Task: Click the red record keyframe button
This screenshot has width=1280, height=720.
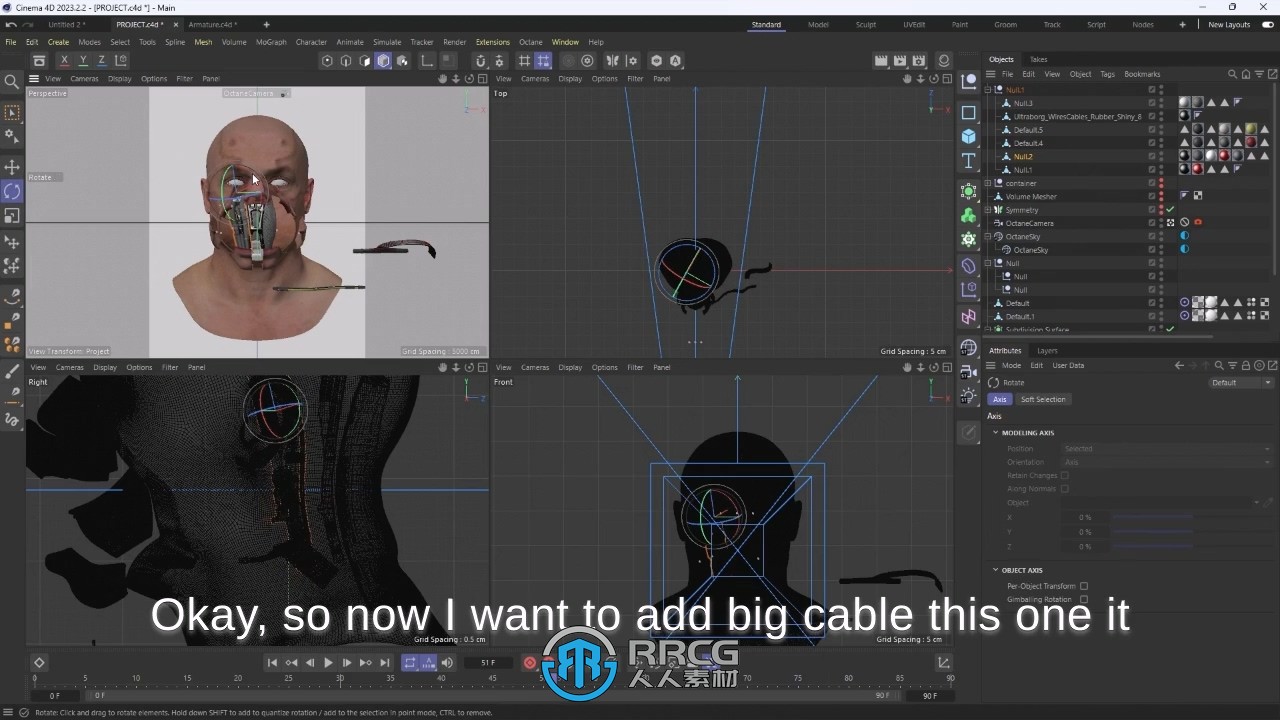Action: (x=530, y=662)
